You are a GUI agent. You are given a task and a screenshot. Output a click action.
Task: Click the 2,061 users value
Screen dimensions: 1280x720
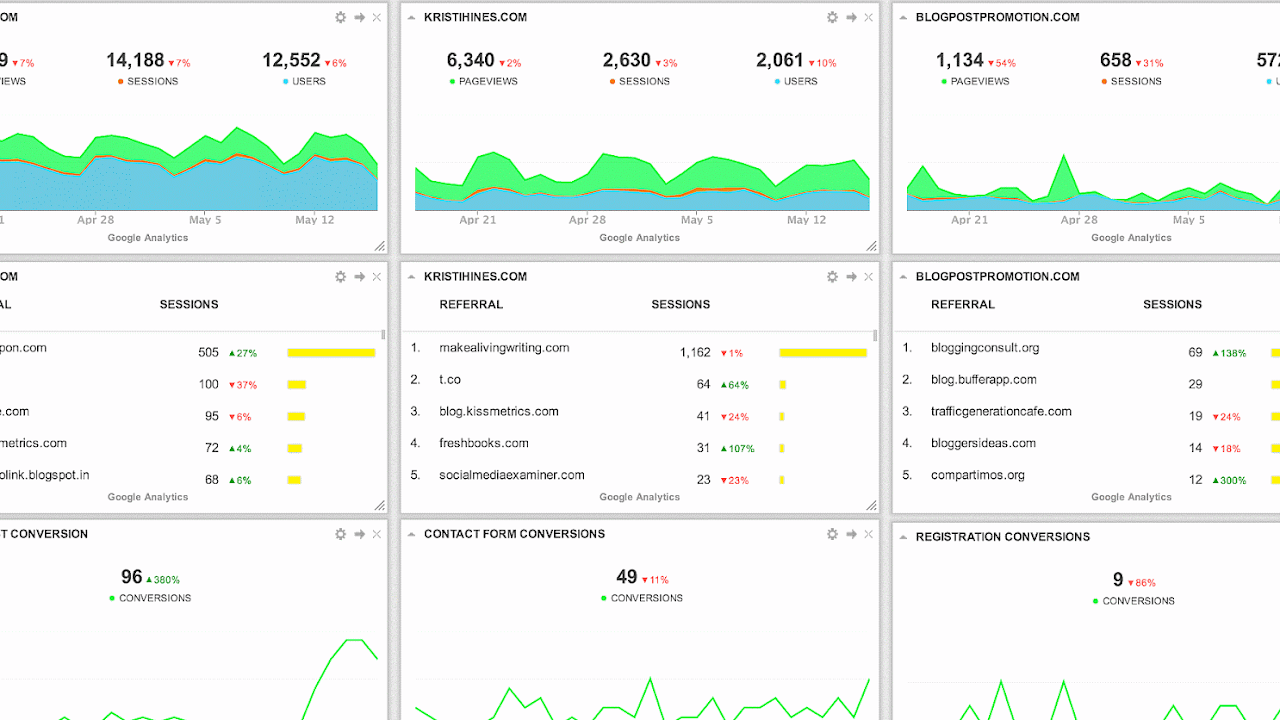(780, 60)
